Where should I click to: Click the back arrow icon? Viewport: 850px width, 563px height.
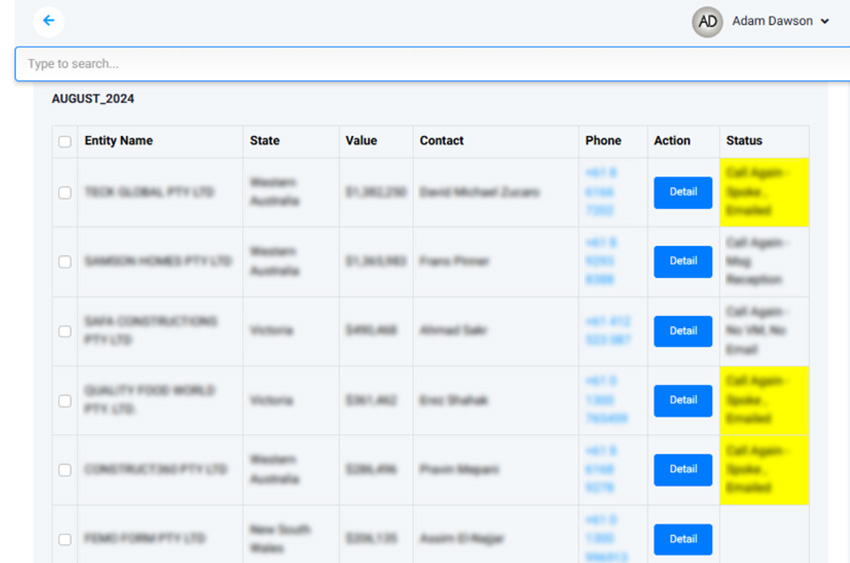point(48,21)
